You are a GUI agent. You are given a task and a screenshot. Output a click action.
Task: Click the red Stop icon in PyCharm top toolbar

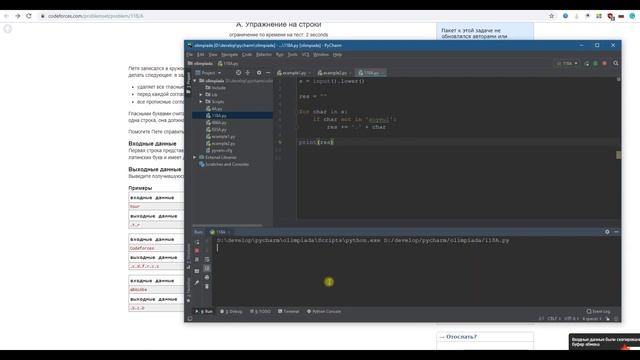[604, 63]
